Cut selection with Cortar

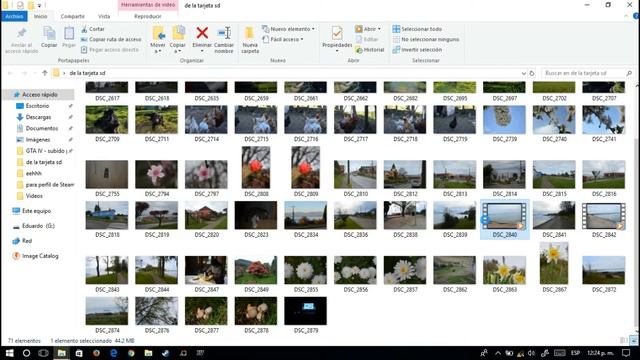click(93, 29)
